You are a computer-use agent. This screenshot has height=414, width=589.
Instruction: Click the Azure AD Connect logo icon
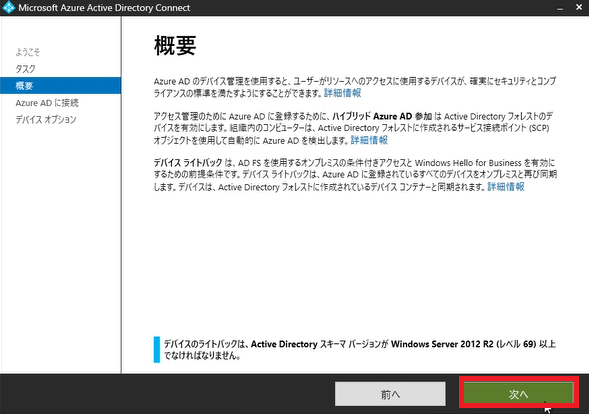8,8
